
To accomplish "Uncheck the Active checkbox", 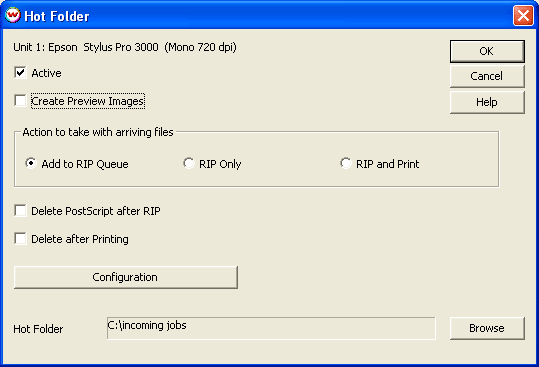I will (x=20, y=73).
